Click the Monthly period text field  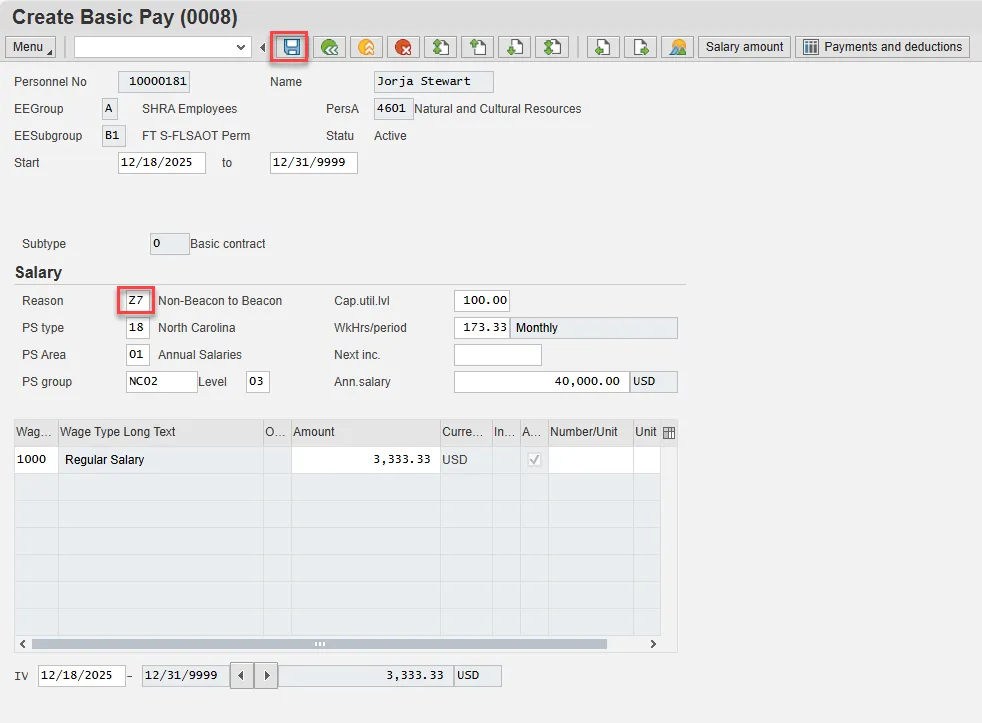(594, 328)
